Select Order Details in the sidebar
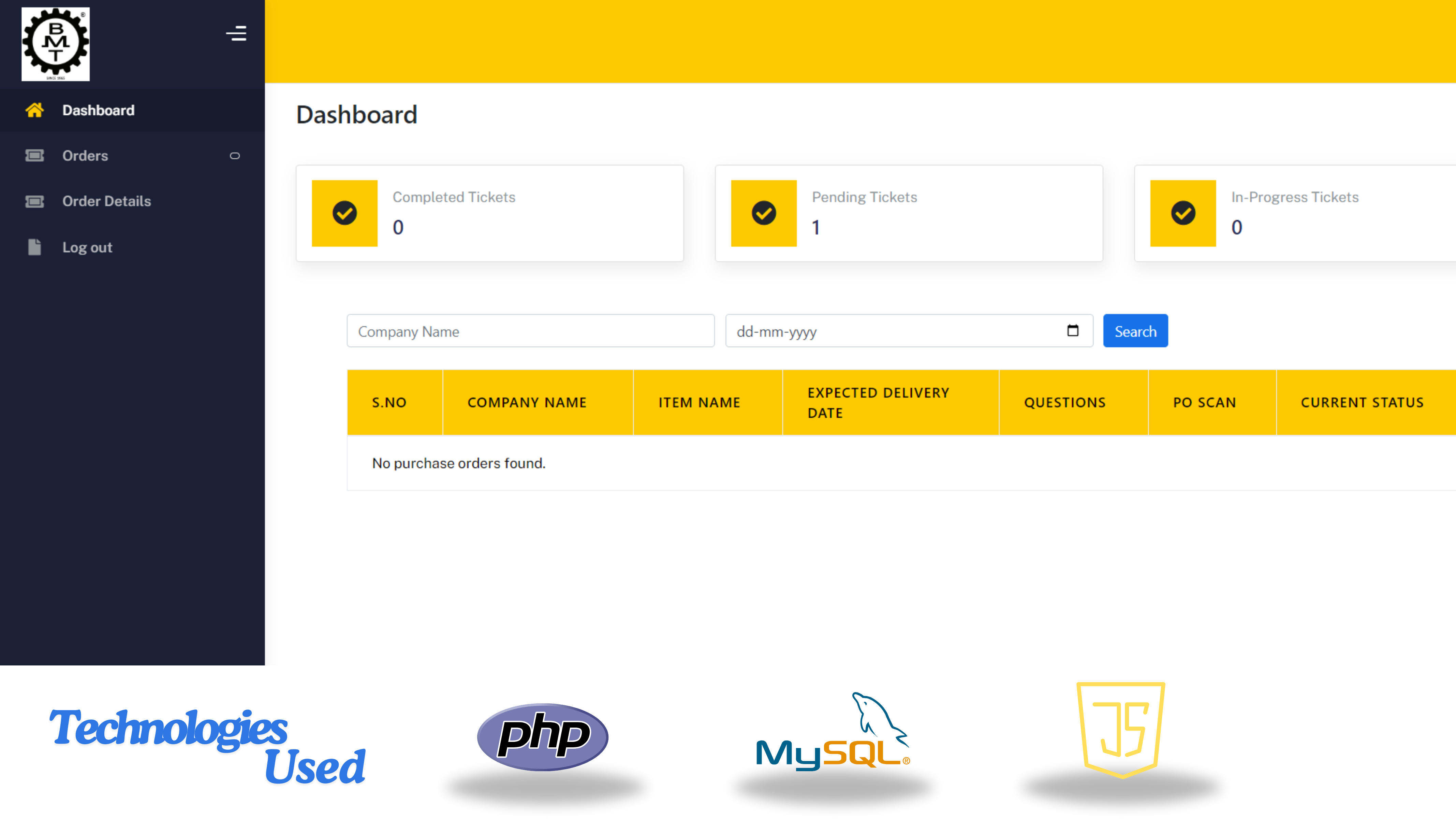Screen dimensions: 1456x819 [106, 201]
